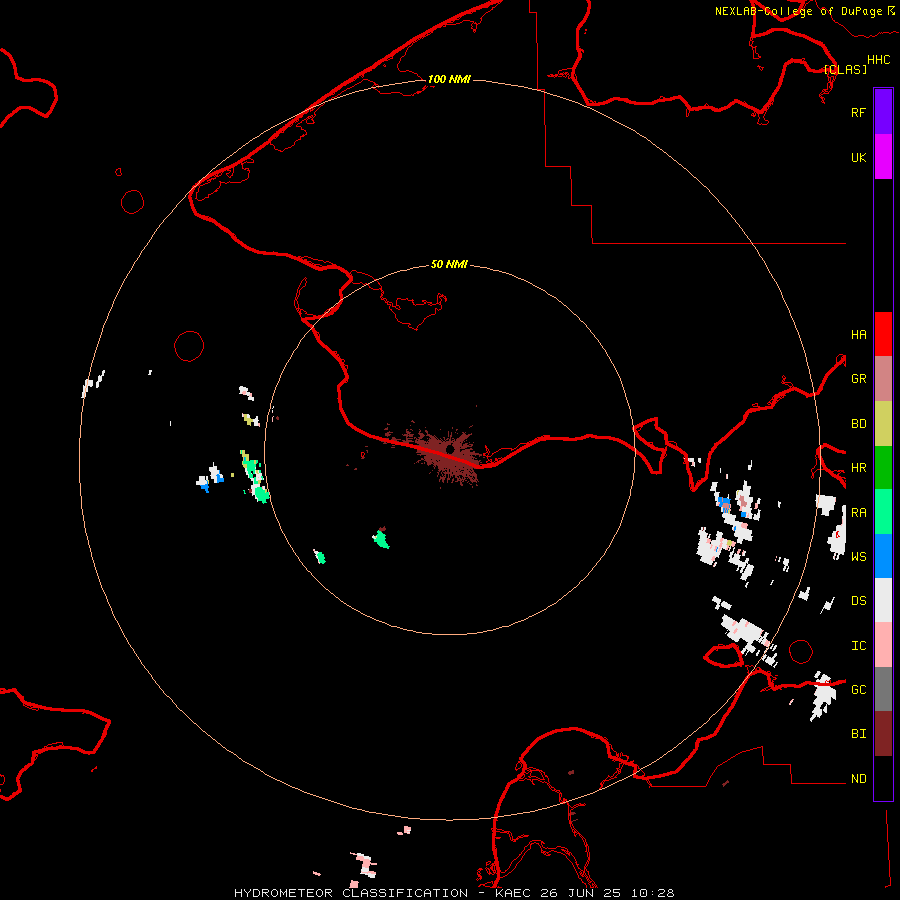900x900 pixels.
Task: Select the IC pink legend swatch
Action: tap(883, 645)
